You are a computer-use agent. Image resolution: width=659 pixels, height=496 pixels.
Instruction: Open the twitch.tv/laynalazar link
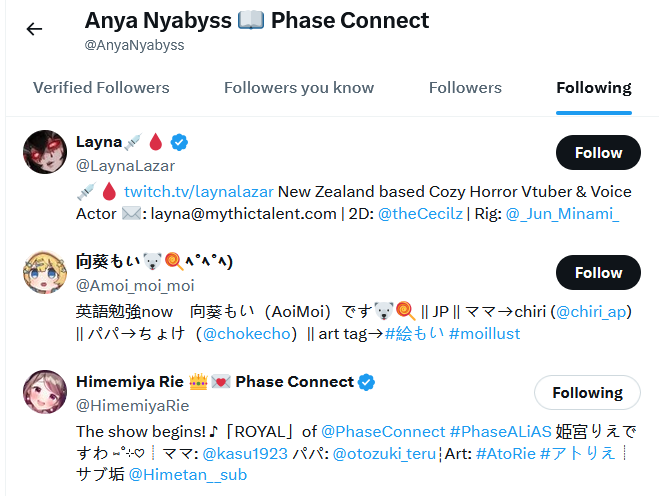tap(199, 192)
